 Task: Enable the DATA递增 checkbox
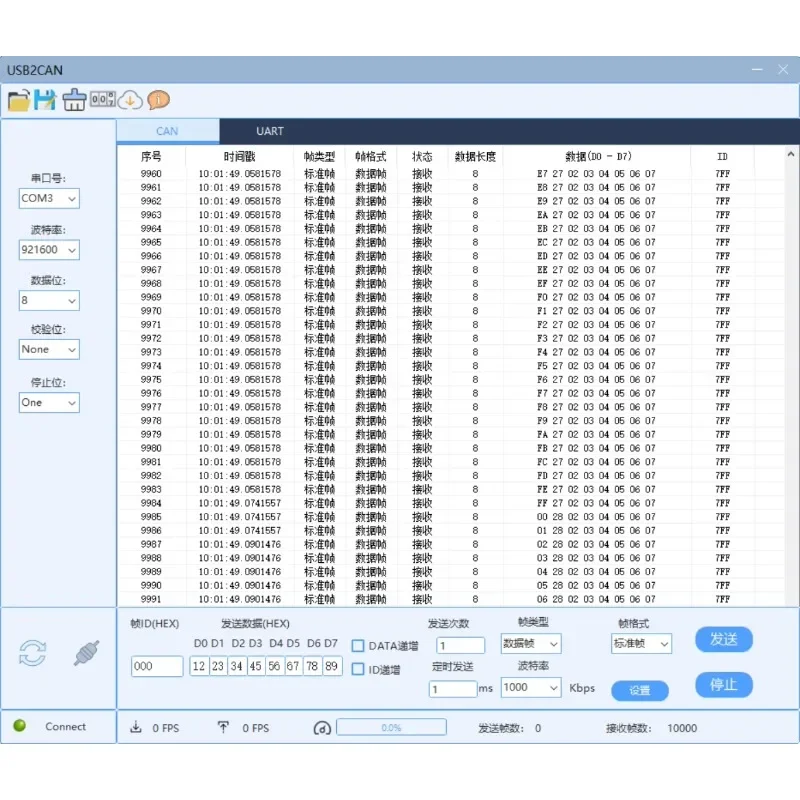point(358,646)
